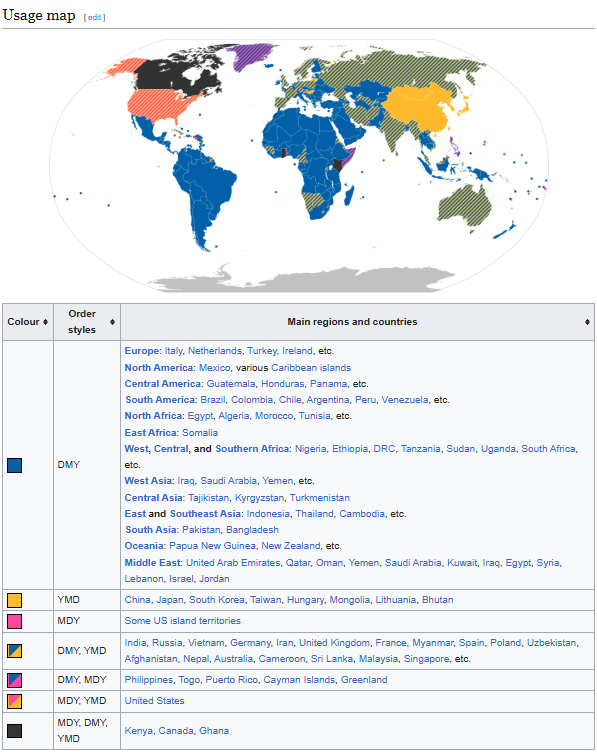Open Some US island territories link
Viewport: 597px width, 752px height.
pos(183,621)
